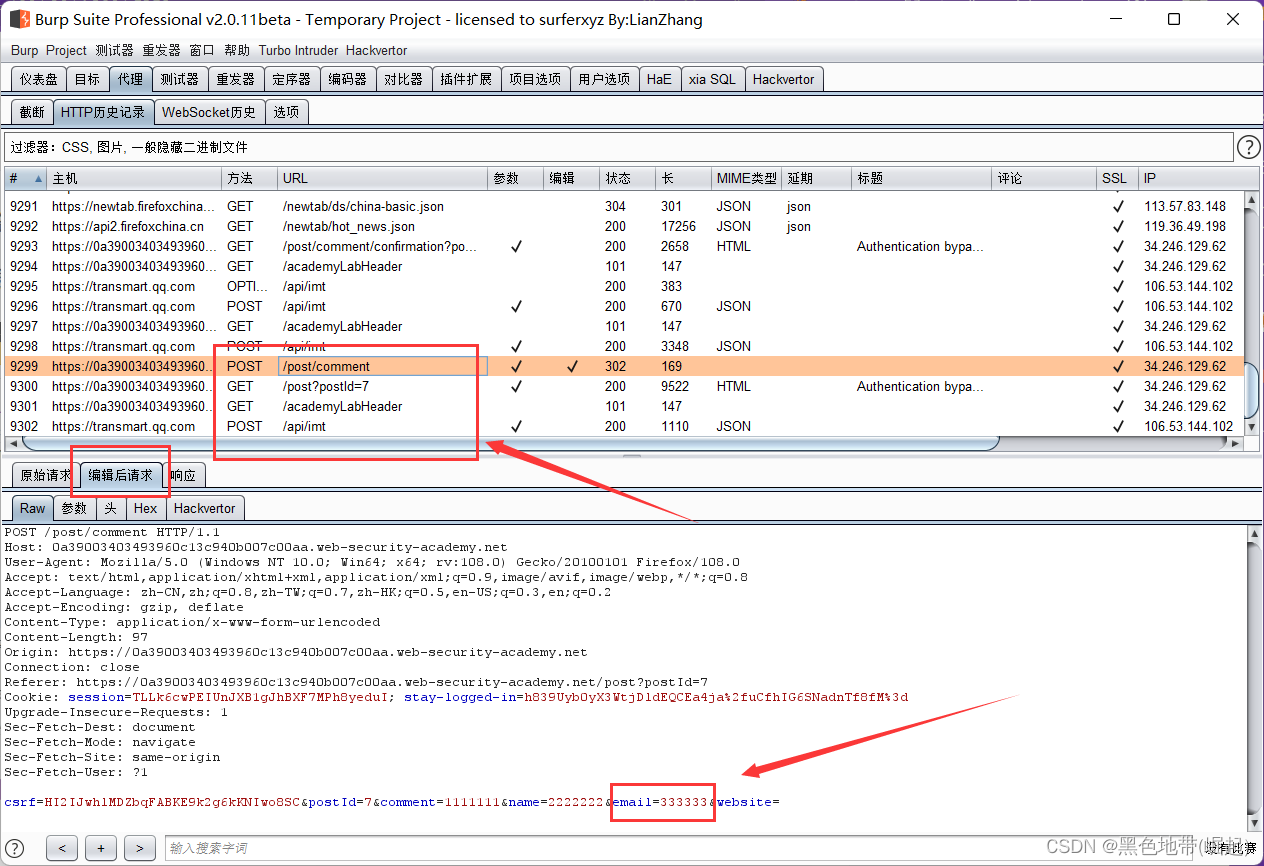1264x866 pixels.
Task: Open the Hackvertor menu in the menu bar
Action: 376,50
